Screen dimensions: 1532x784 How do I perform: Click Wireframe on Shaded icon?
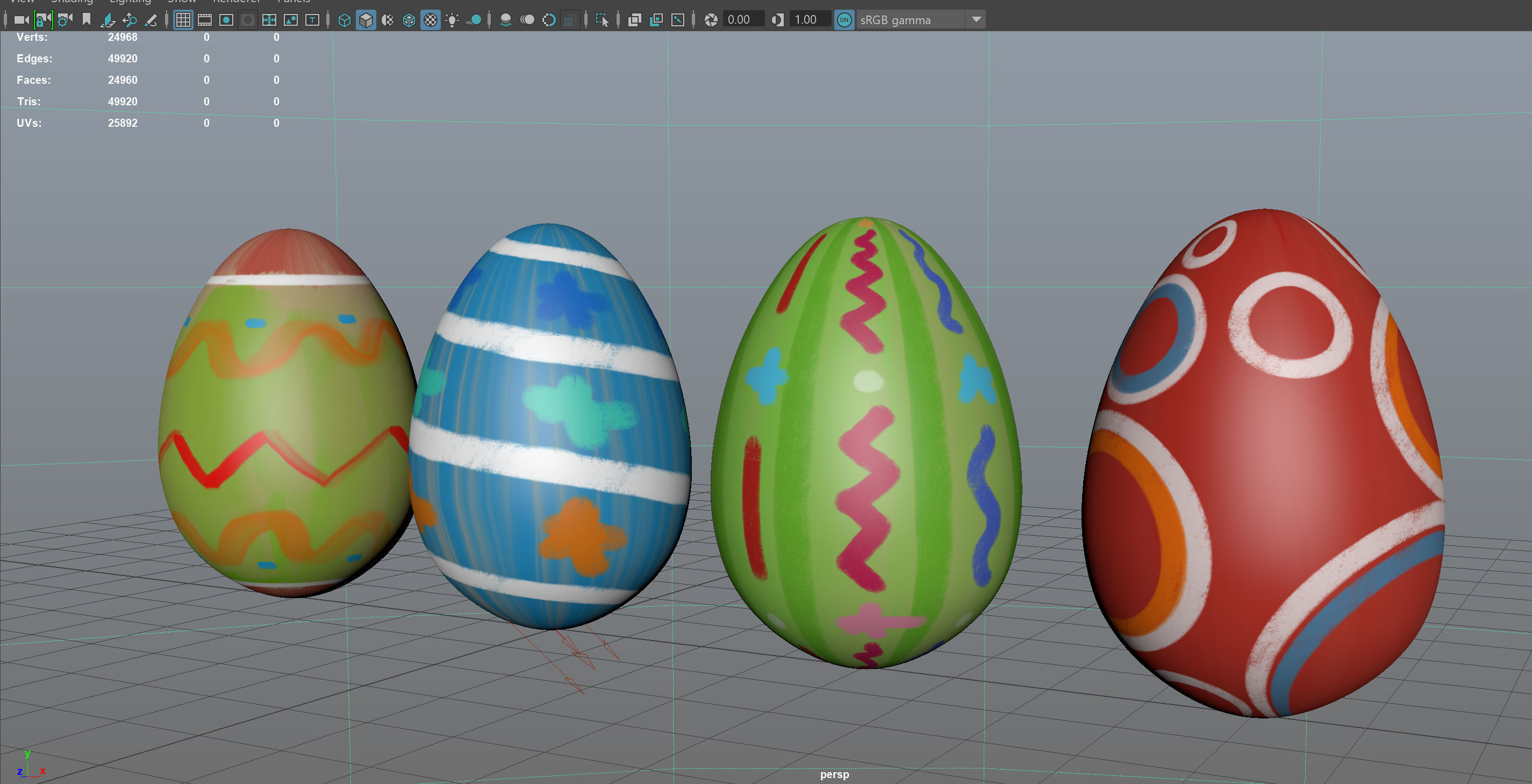[409, 20]
